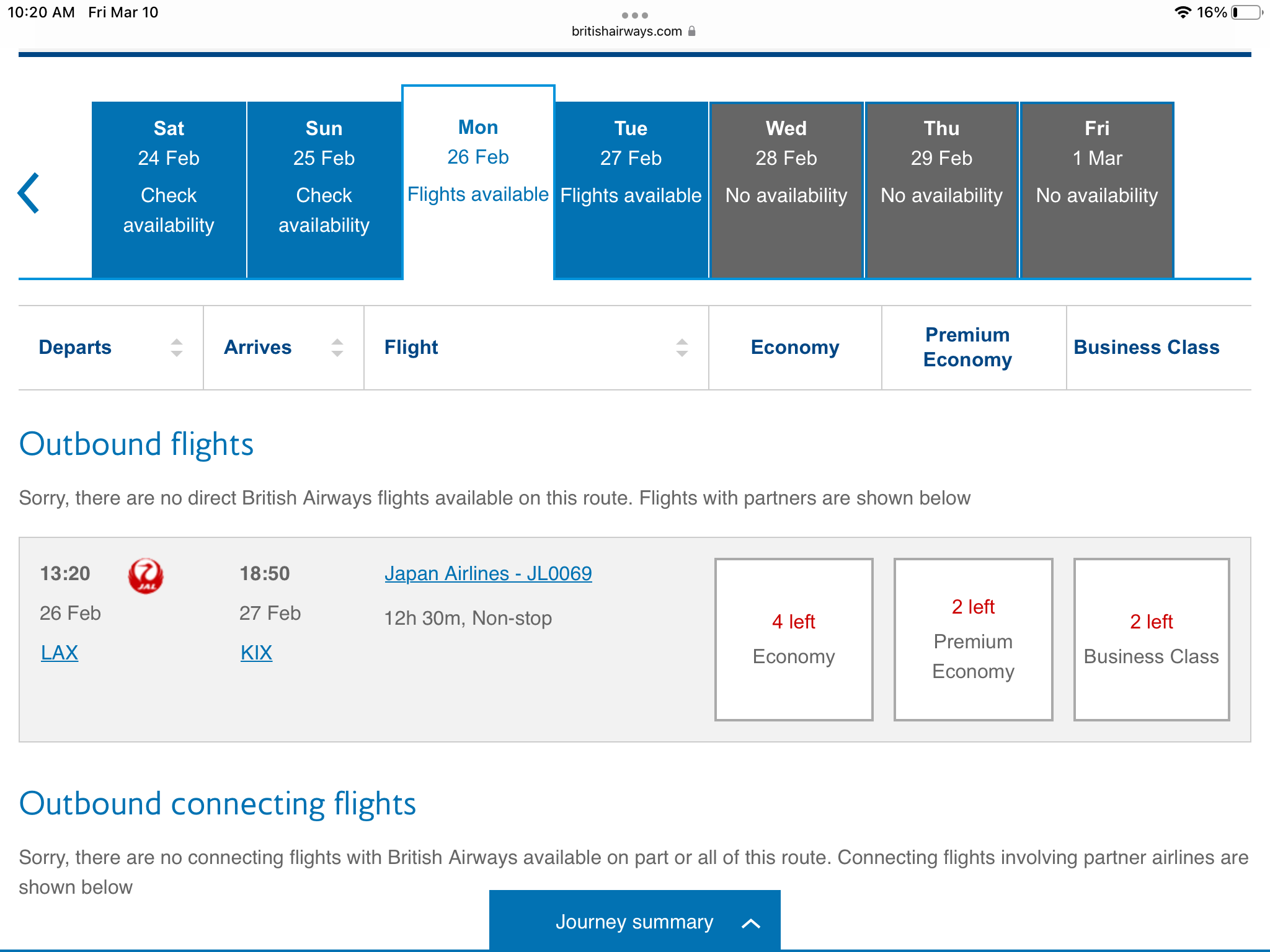Tap the 10:20 AM clock
This screenshot has width=1270, height=952.
point(41,12)
